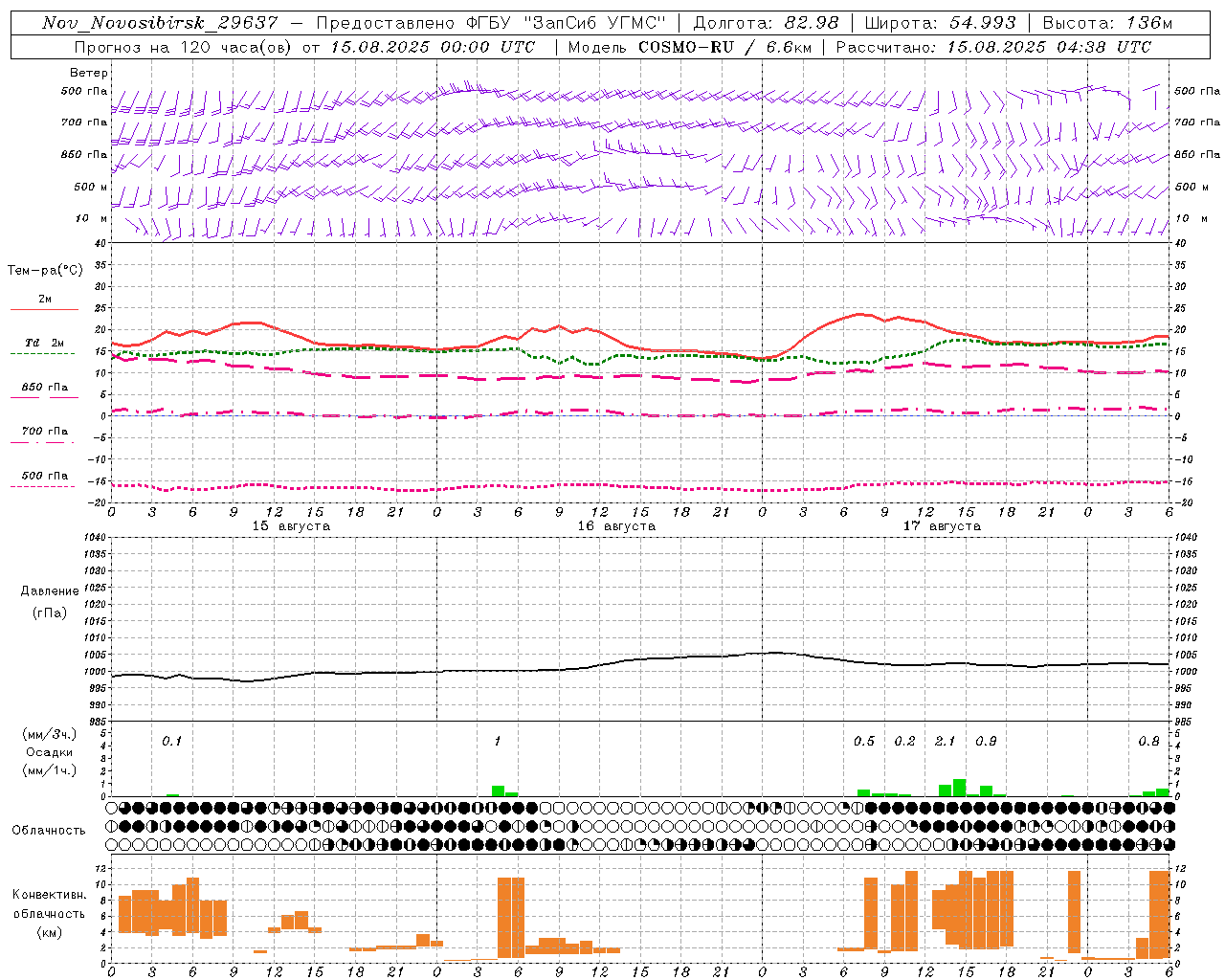
Task: Click the left 700 гПа wind level label
Action: pyautogui.click(x=84, y=122)
